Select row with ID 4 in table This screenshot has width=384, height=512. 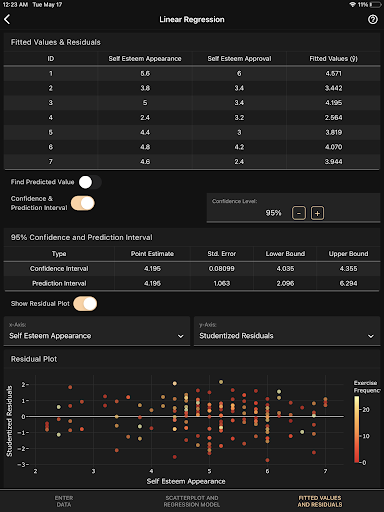pyautogui.click(x=192, y=117)
